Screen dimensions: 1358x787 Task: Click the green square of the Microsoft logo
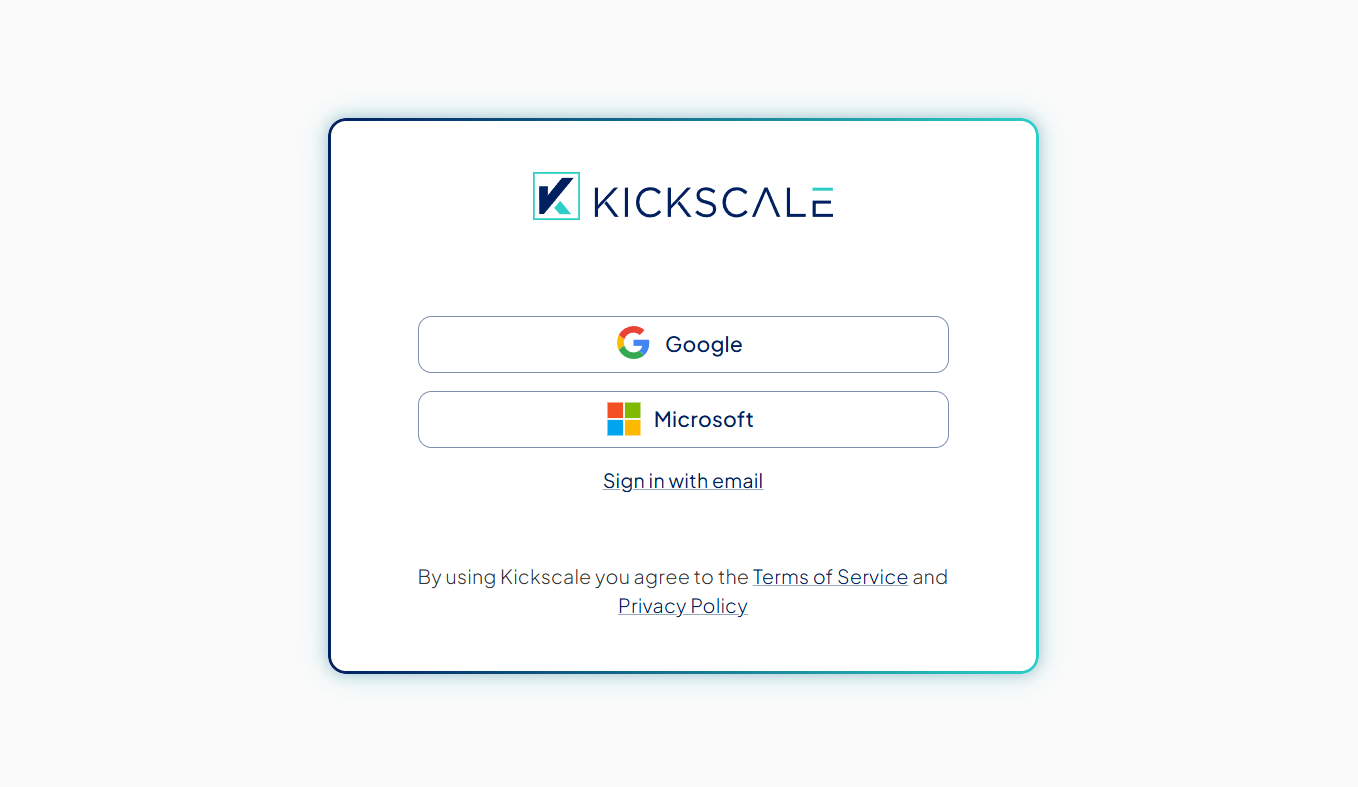(x=633, y=410)
